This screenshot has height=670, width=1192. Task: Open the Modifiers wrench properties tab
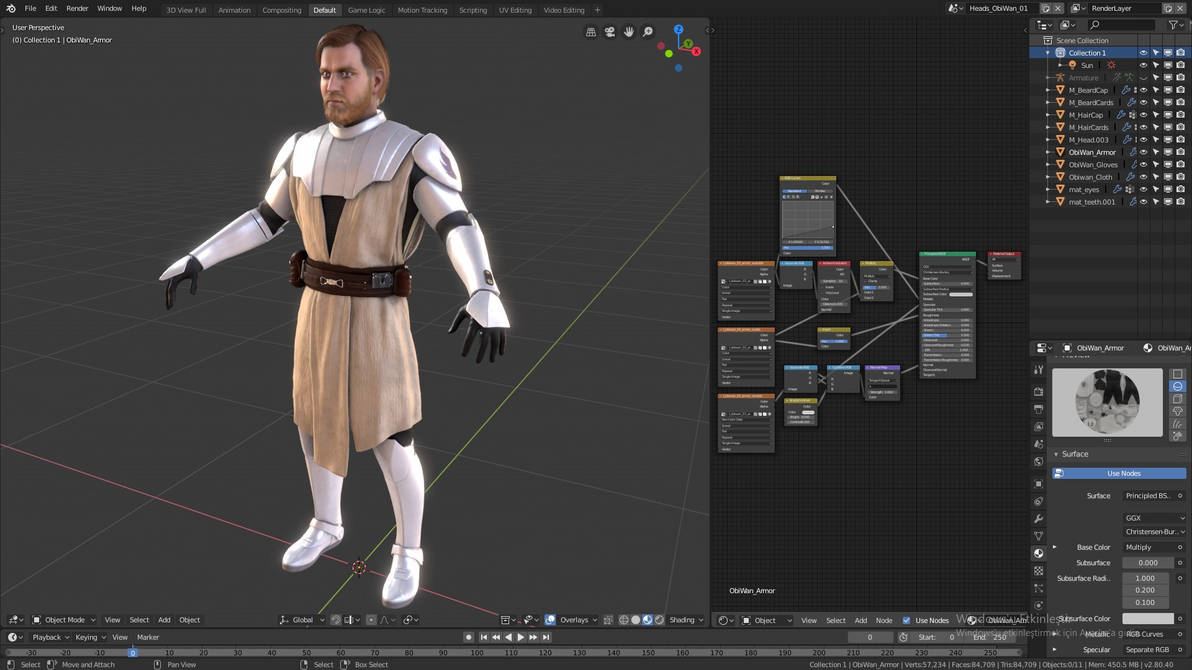[x=1038, y=519]
